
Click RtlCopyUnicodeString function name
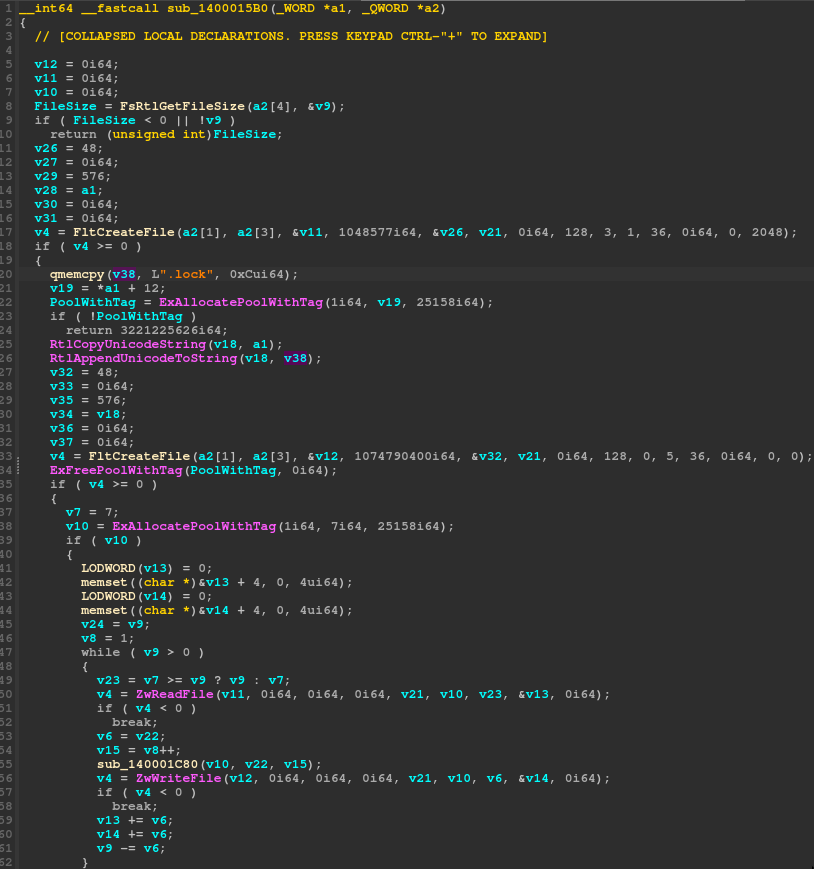(127, 344)
